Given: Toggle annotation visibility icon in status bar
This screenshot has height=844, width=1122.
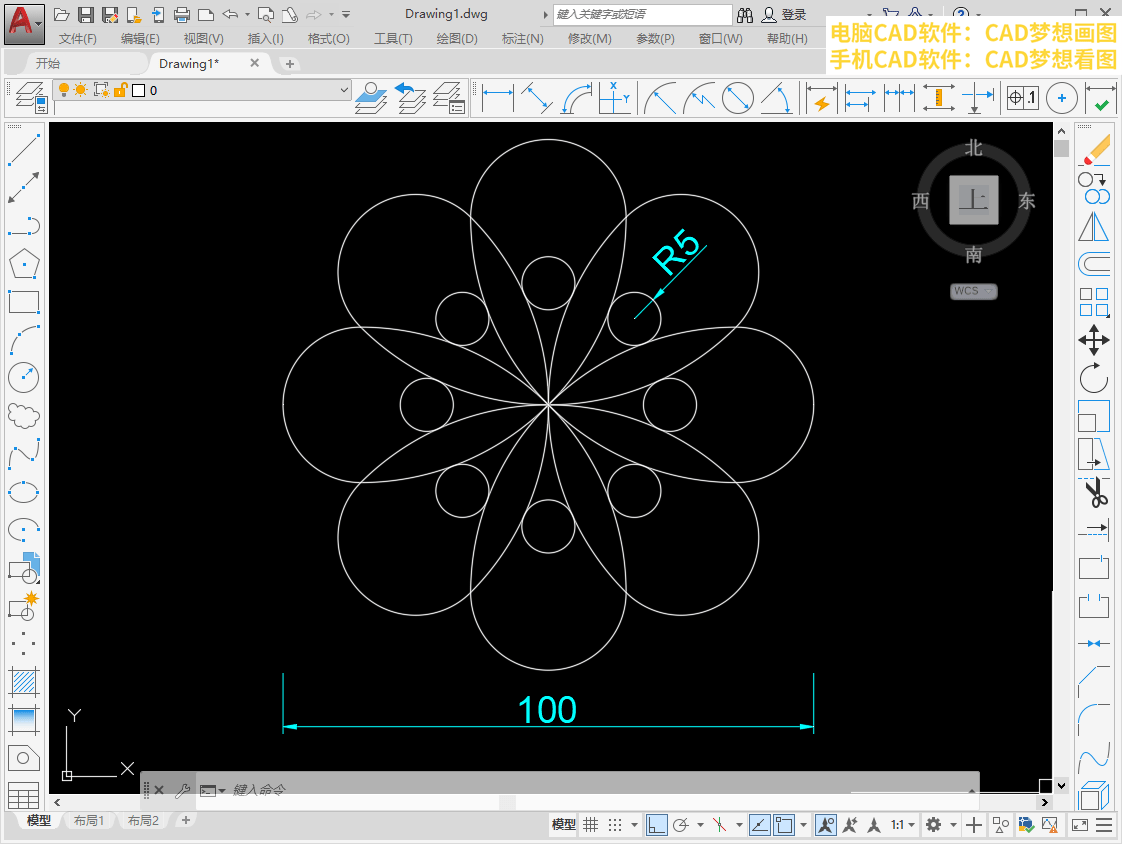Looking at the screenshot, I should (x=826, y=825).
